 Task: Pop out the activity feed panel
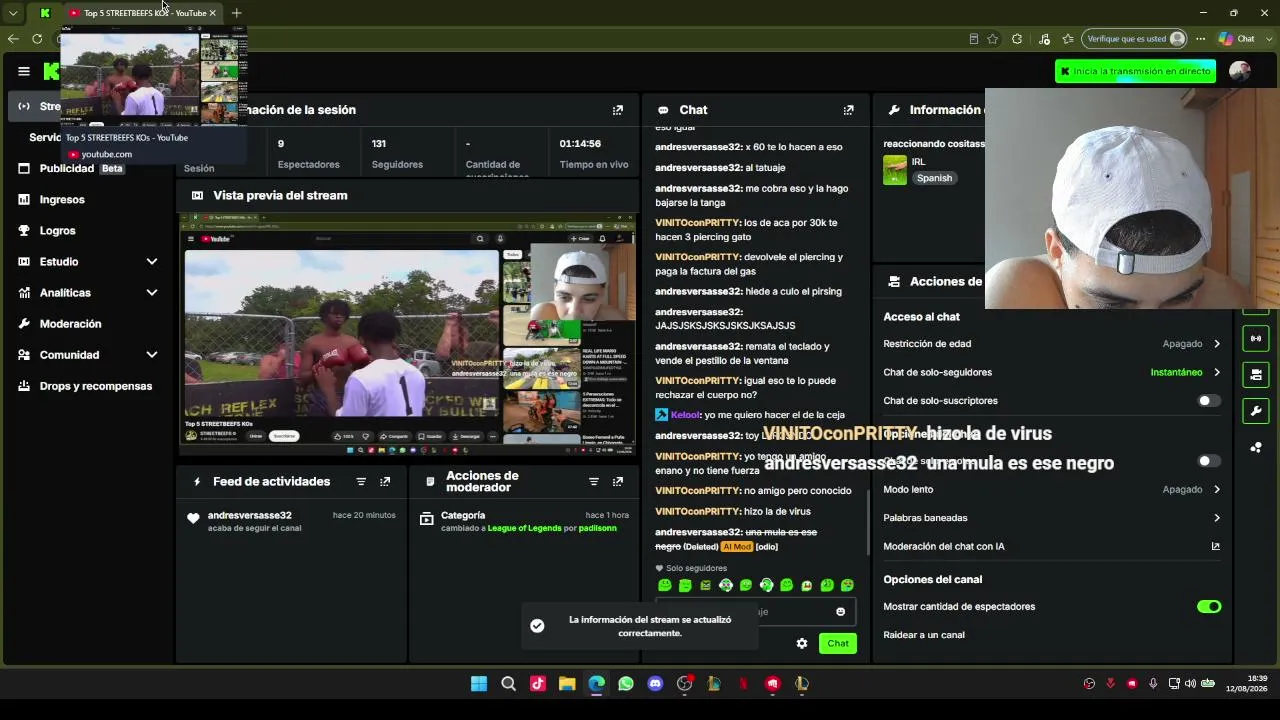point(385,482)
